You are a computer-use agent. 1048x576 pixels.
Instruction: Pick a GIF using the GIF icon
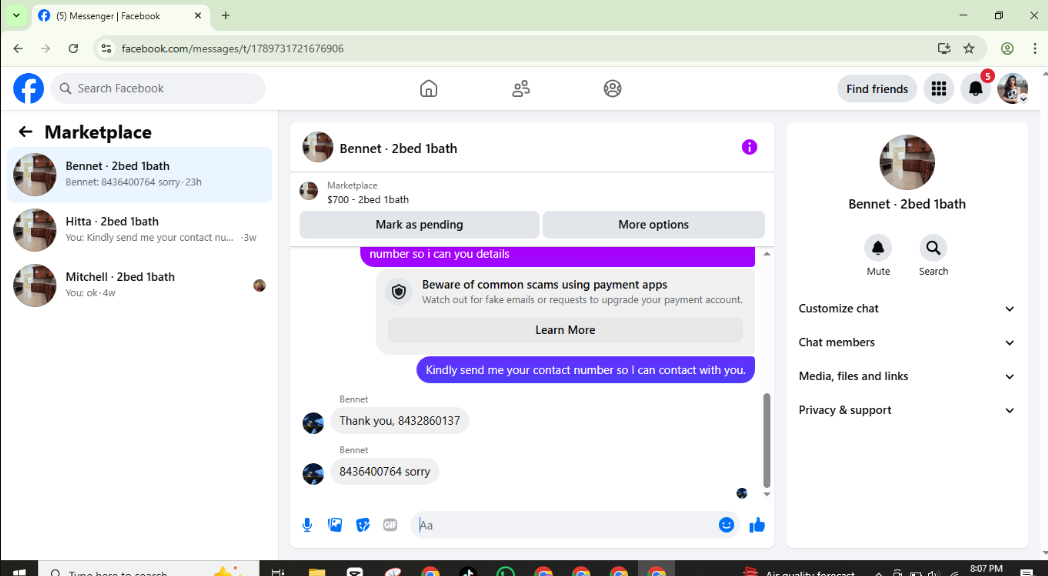(x=390, y=525)
